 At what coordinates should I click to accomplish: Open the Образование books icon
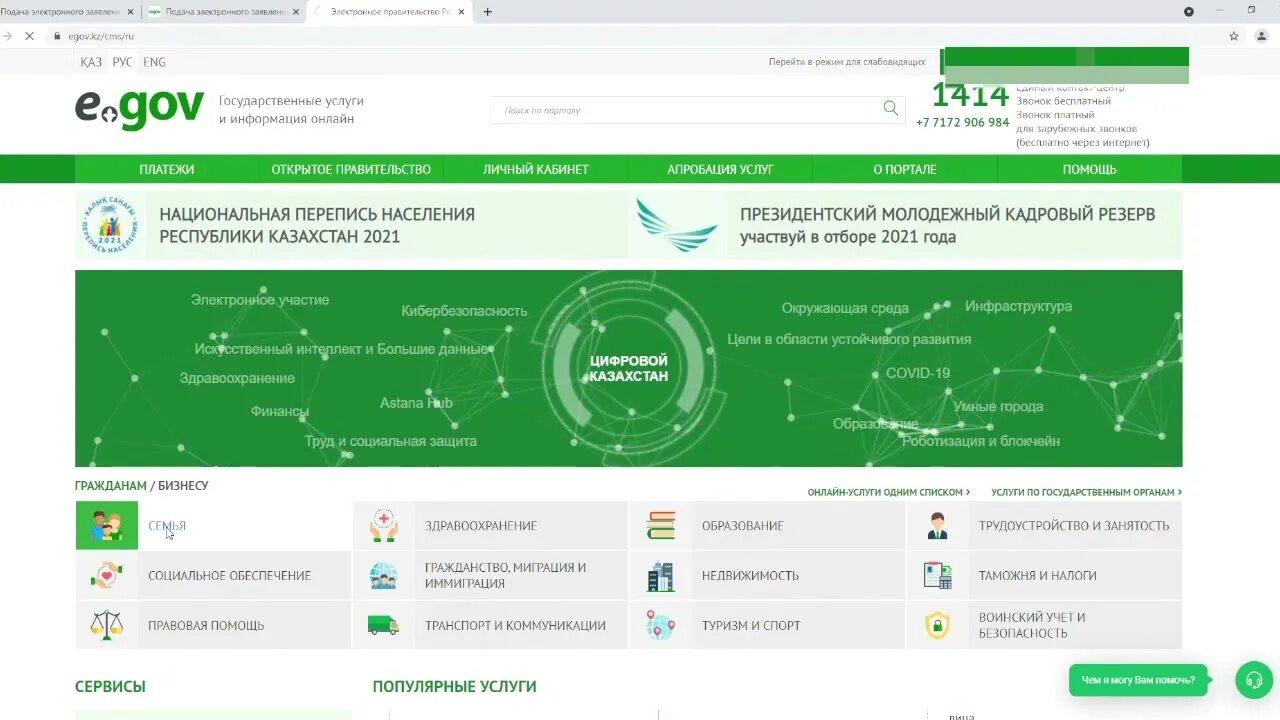tap(660, 524)
